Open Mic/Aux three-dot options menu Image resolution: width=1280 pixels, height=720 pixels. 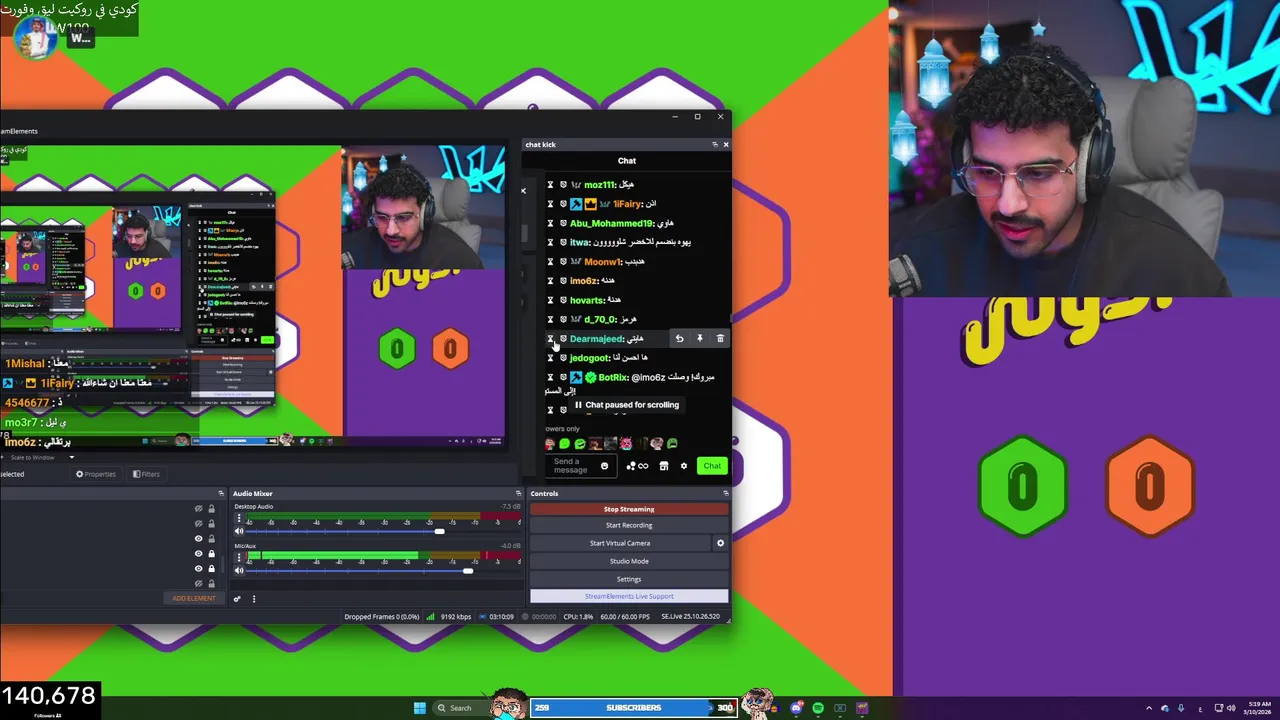click(239, 557)
